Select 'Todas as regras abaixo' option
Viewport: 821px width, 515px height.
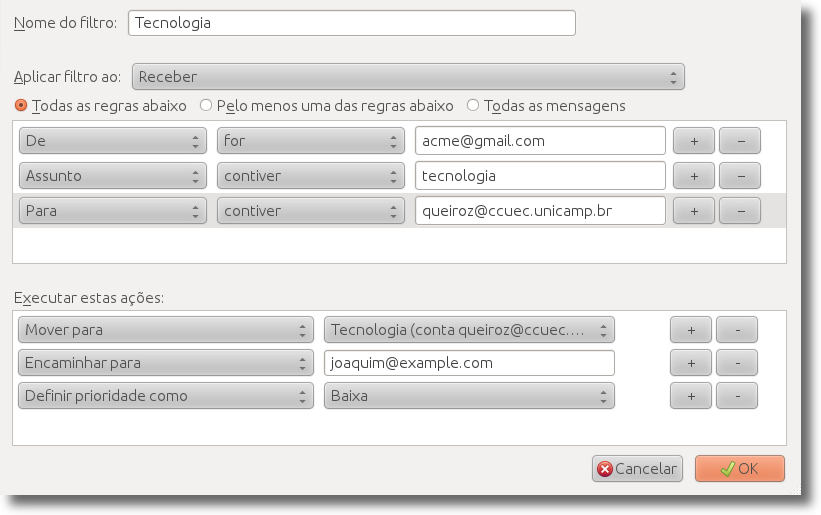tap(21, 105)
